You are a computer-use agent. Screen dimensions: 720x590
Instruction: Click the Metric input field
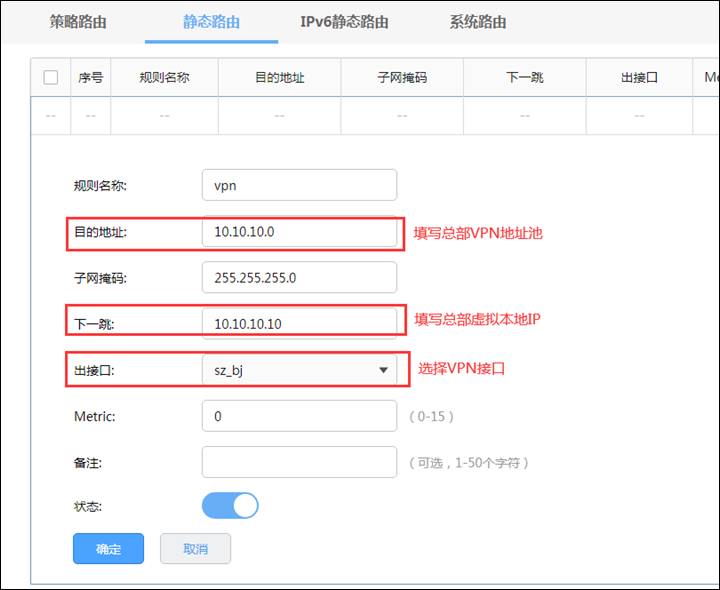pyautogui.click(x=299, y=416)
